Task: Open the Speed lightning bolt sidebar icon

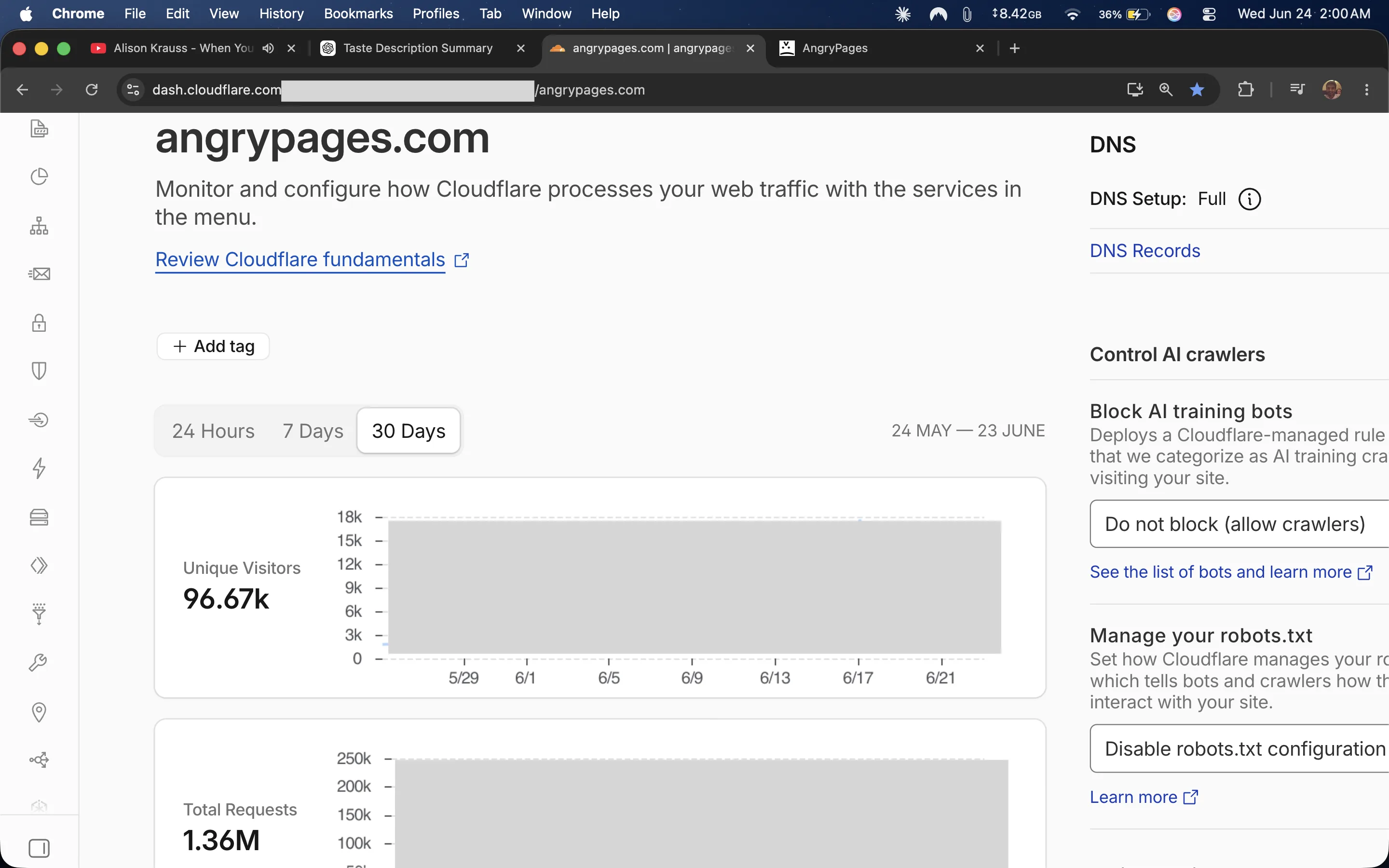Action: tap(39, 468)
